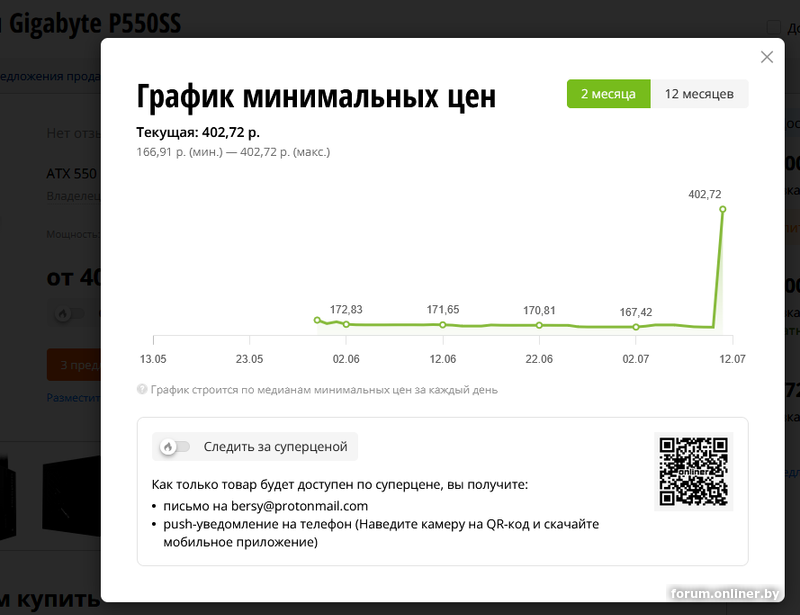This screenshot has height=615, width=800.
Task: Click product photo thumbnail behind the modal
Action: 71,497
